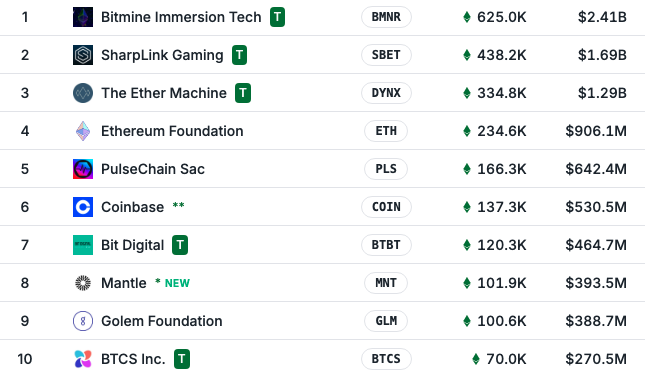Click the green T badge next to BTCS Inc.

point(182,359)
